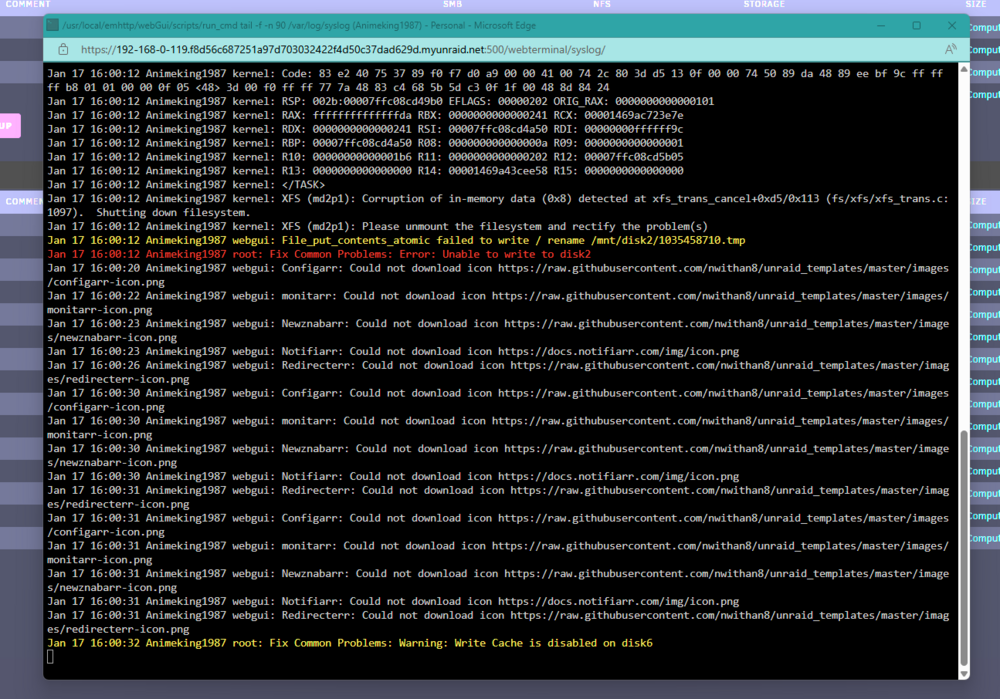Minimize the syslog Edge window
Screen dimensions: 1000x699
(x=881, y=26)
